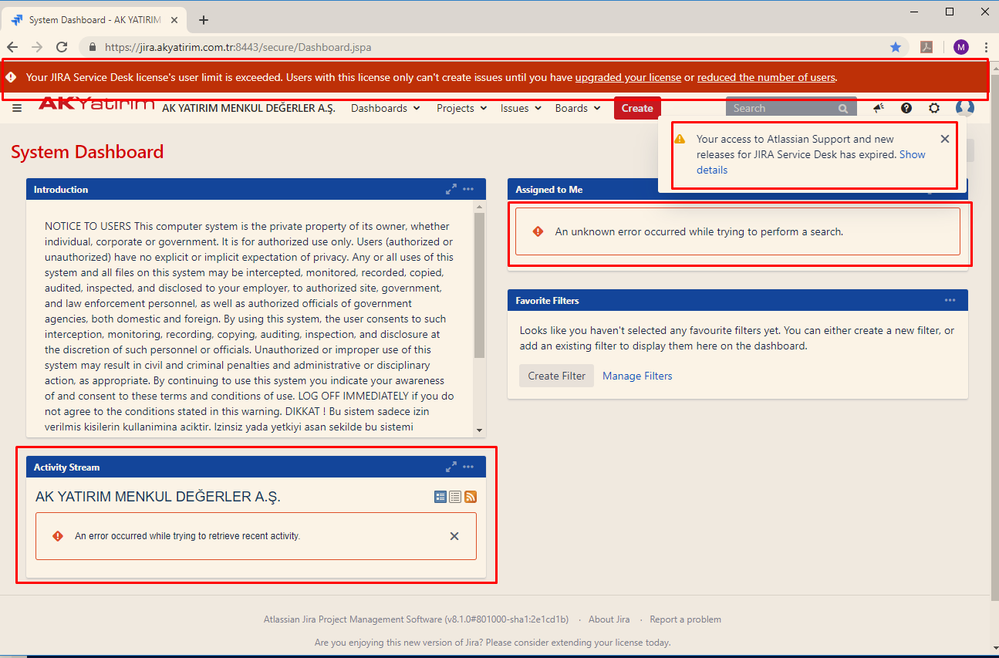
Task: Follow the reduced the number of users link
Action: click(766, 78)
